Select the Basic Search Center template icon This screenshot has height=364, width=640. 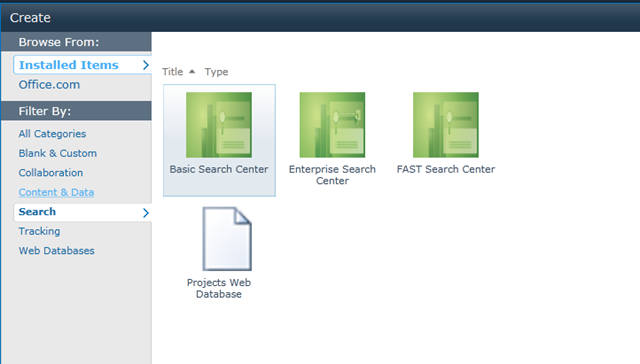click(x=219, y=124)
